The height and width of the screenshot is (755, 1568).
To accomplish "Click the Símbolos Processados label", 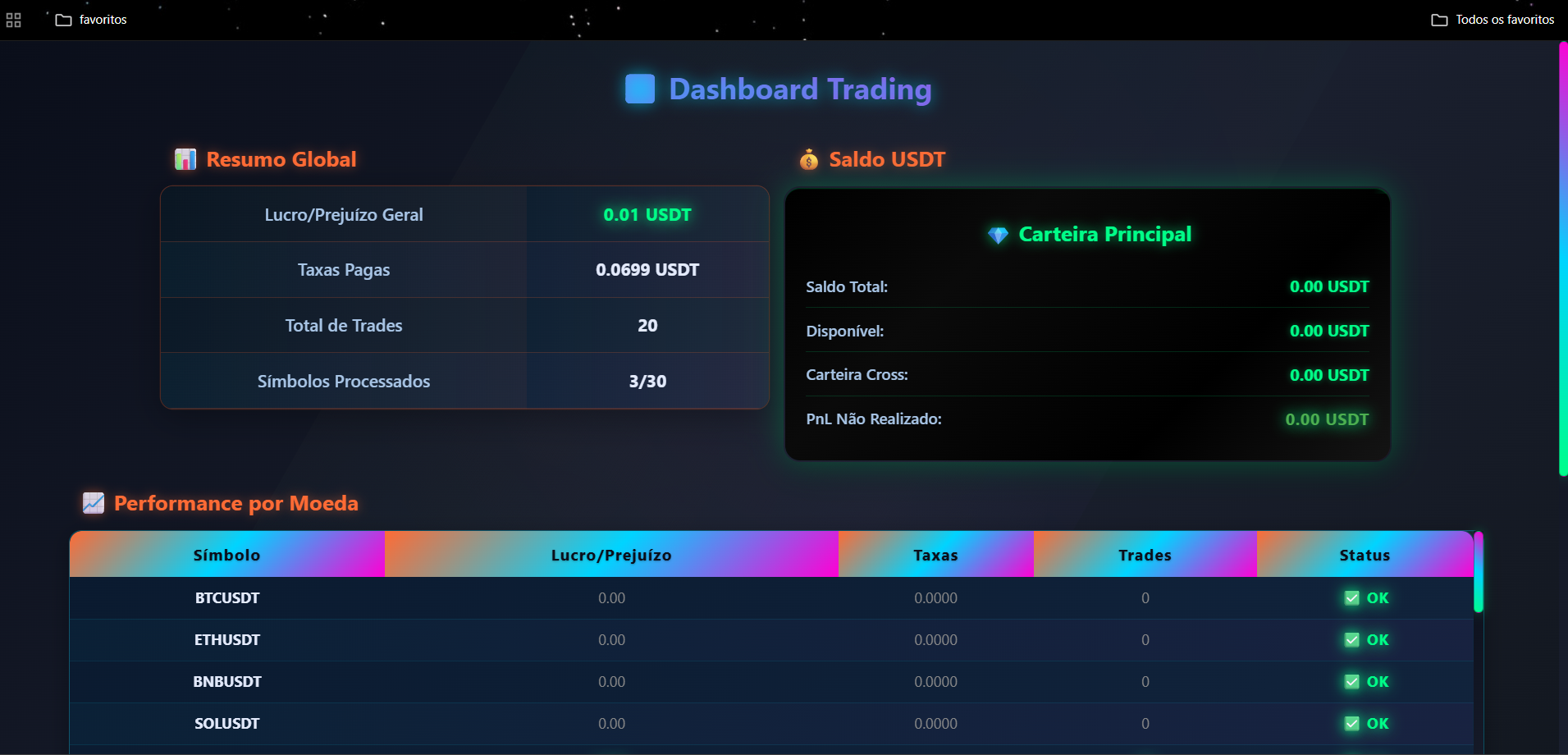I will click(344, 382).
